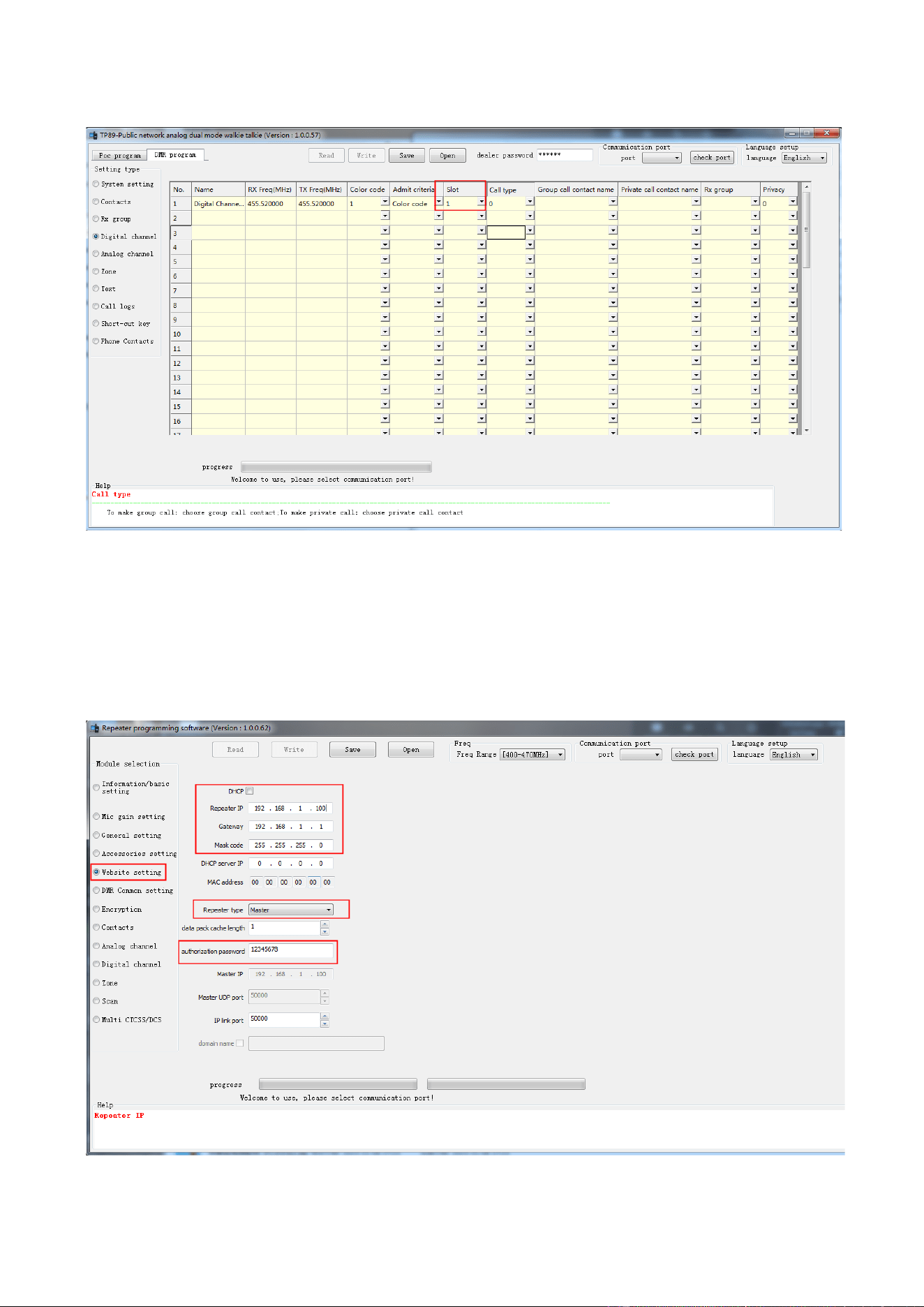Screen dimensions: 924x1307
Task: Open the language dropdown in the Repeater window
Action: (793, 755)
